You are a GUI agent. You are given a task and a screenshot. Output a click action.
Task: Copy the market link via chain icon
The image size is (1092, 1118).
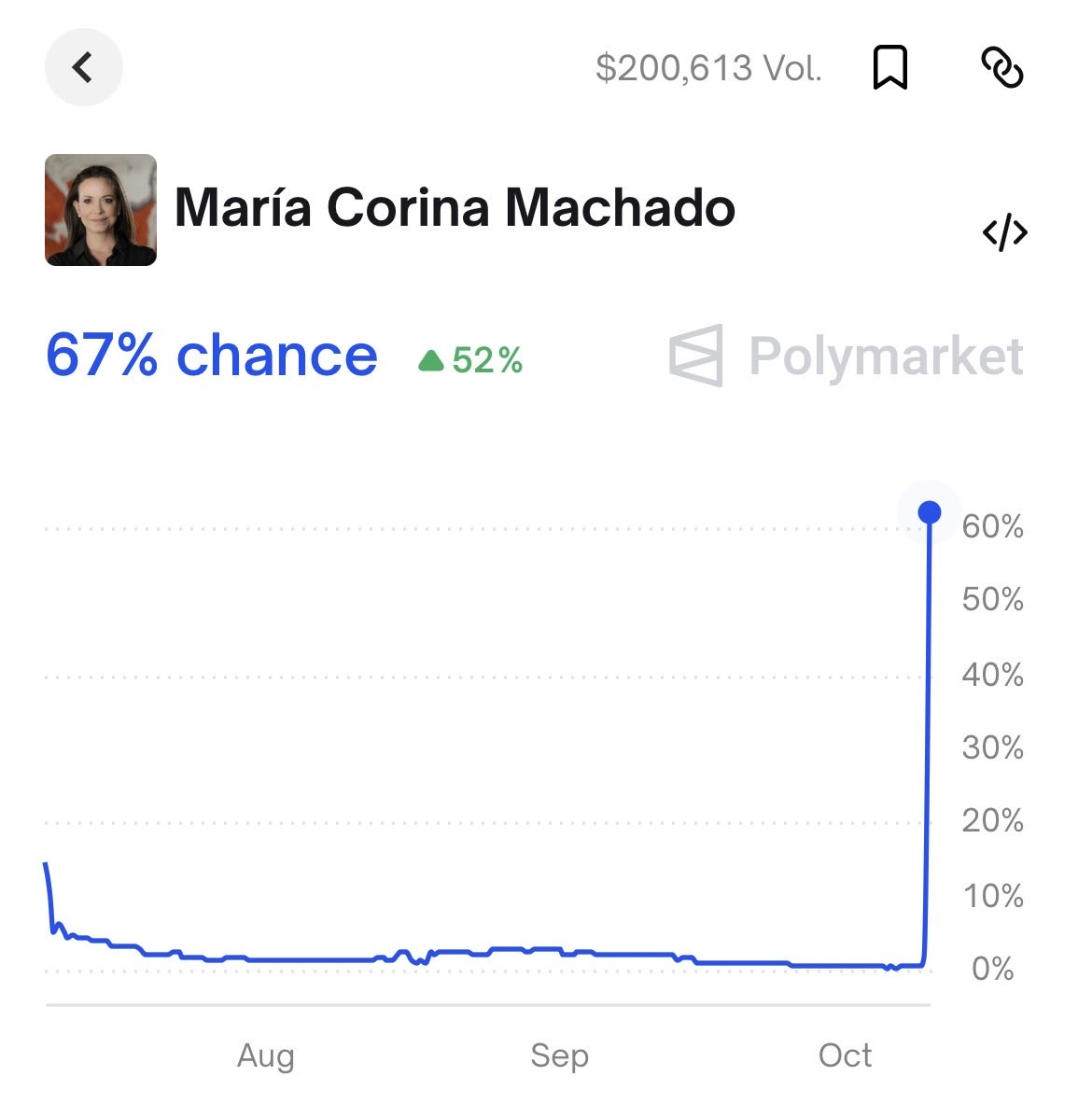1002,68
